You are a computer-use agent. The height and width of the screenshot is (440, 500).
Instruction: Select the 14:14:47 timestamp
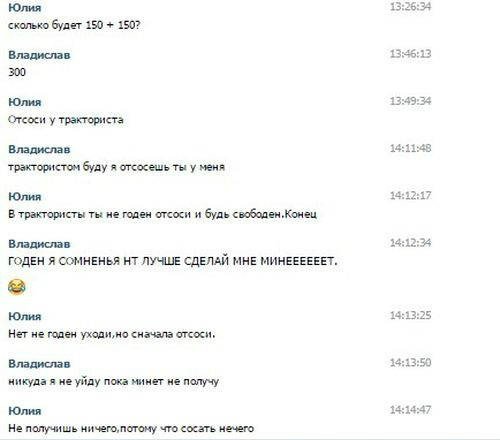pyautogui.click(x=410, y=410)
